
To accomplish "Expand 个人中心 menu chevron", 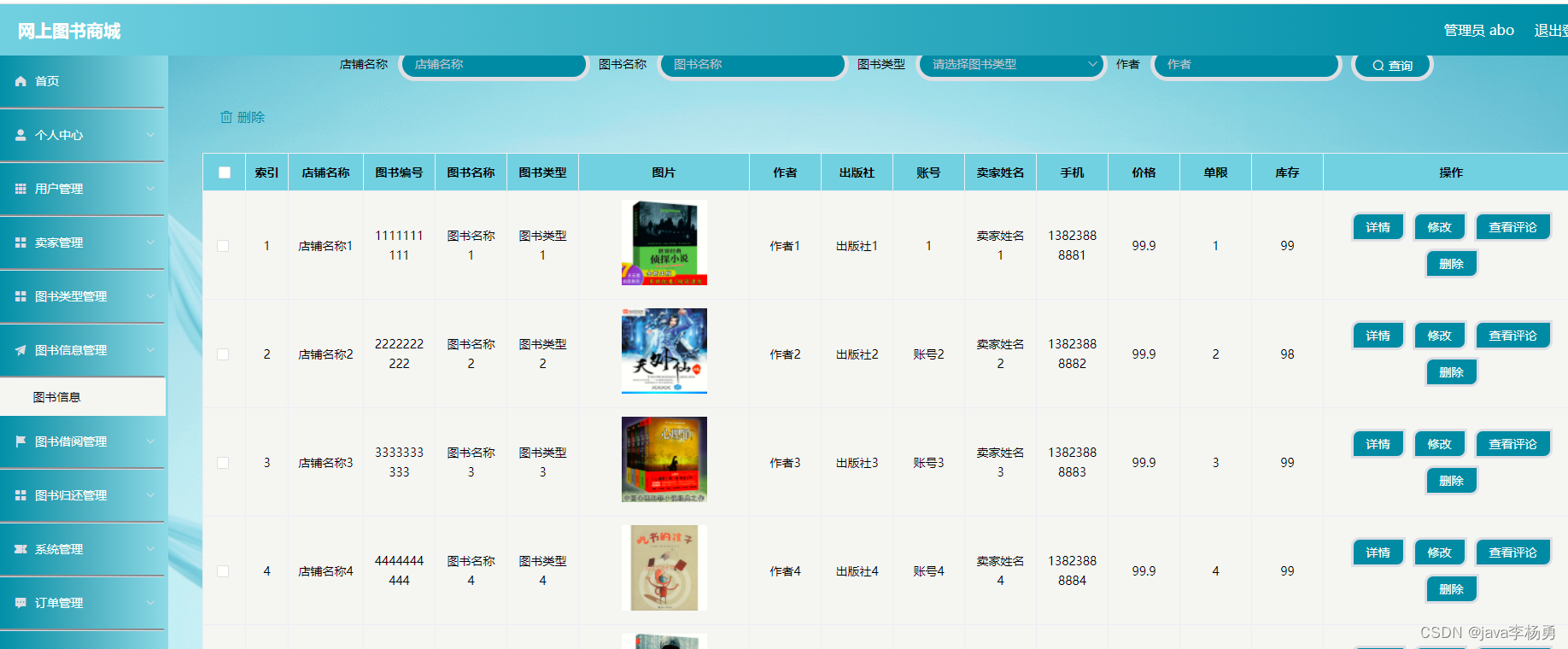I will tap(150, 135).
